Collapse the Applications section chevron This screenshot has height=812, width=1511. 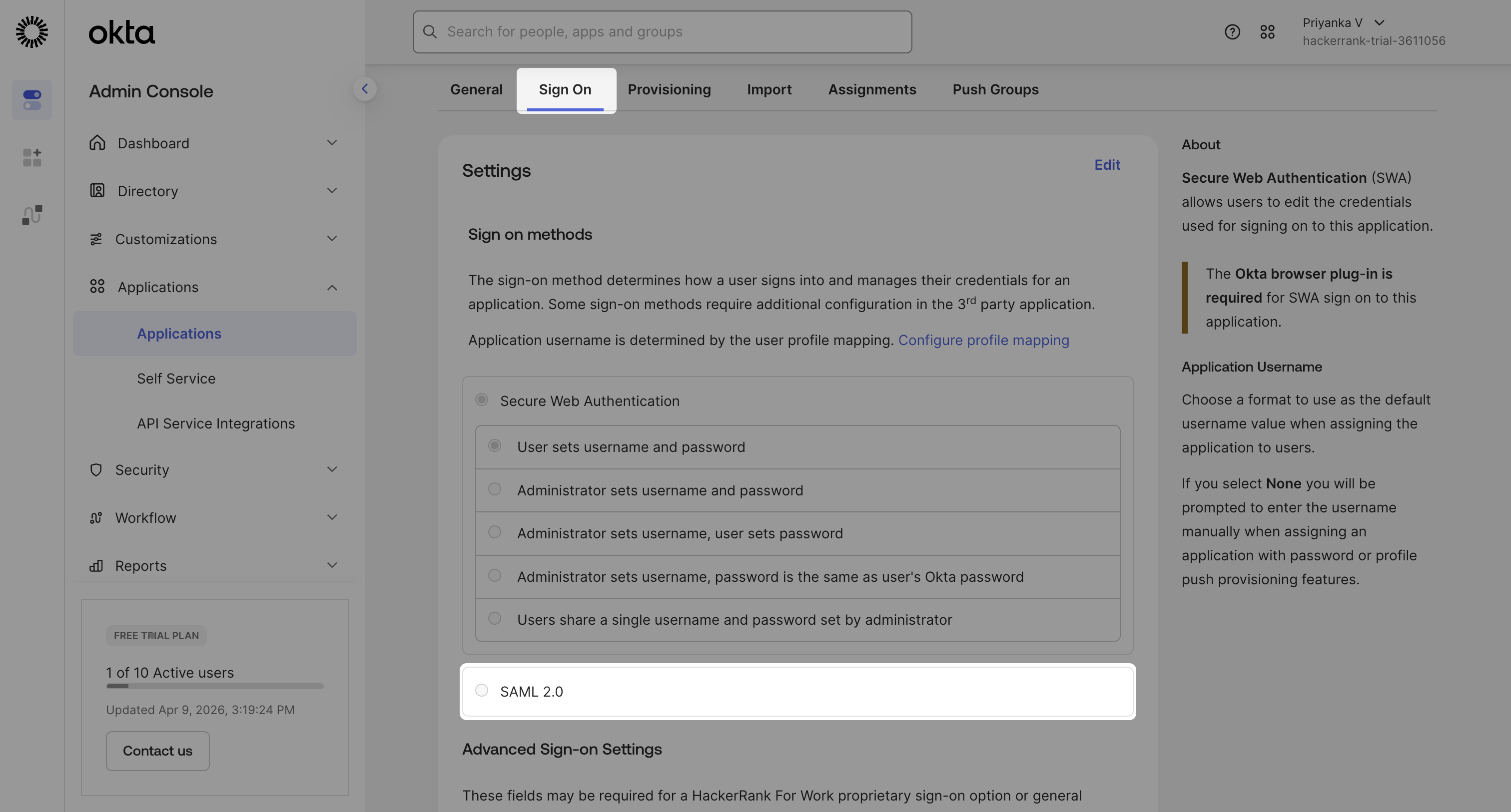click(x=332, y=287)
